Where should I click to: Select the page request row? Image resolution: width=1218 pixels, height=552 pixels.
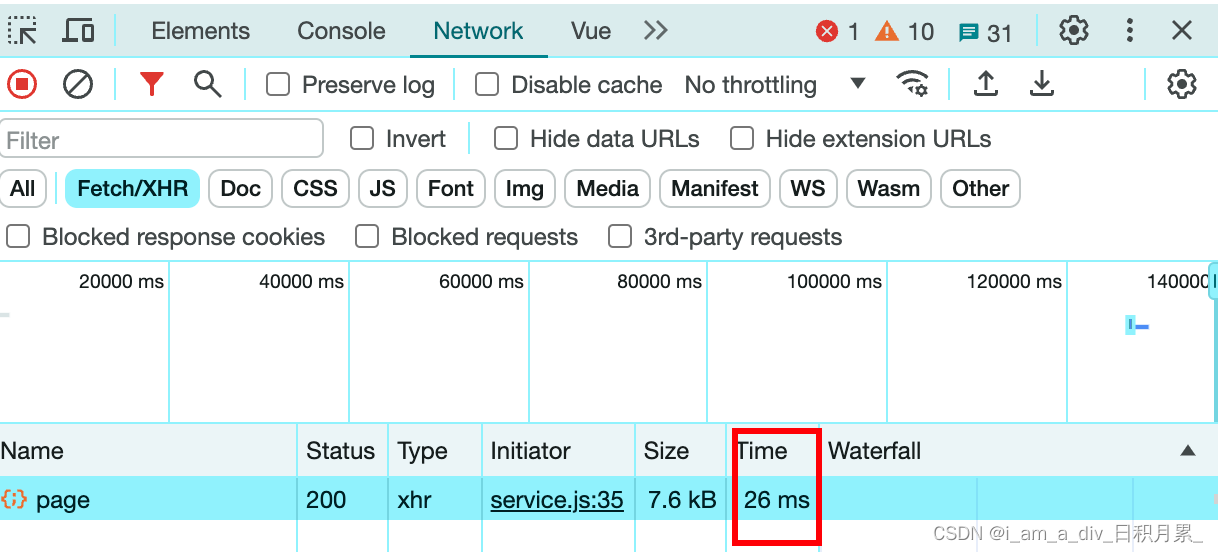pyautogui.click(x=609, y=499)
